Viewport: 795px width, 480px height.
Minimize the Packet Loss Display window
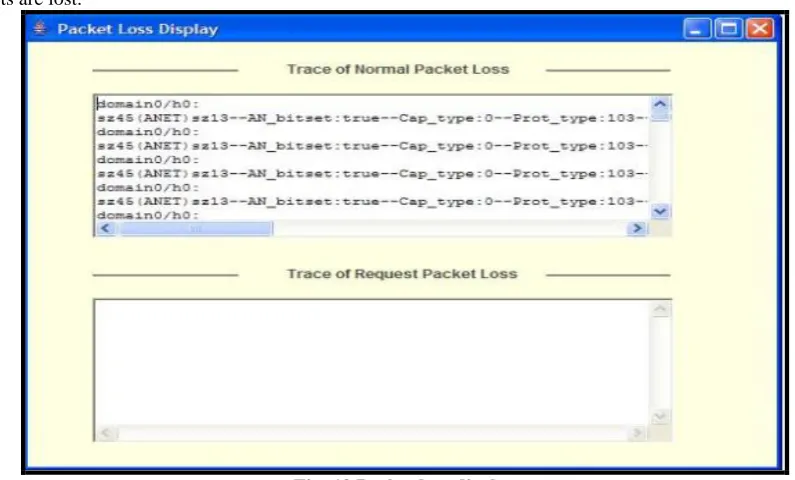pyautogui.click(x=697, y=28)
